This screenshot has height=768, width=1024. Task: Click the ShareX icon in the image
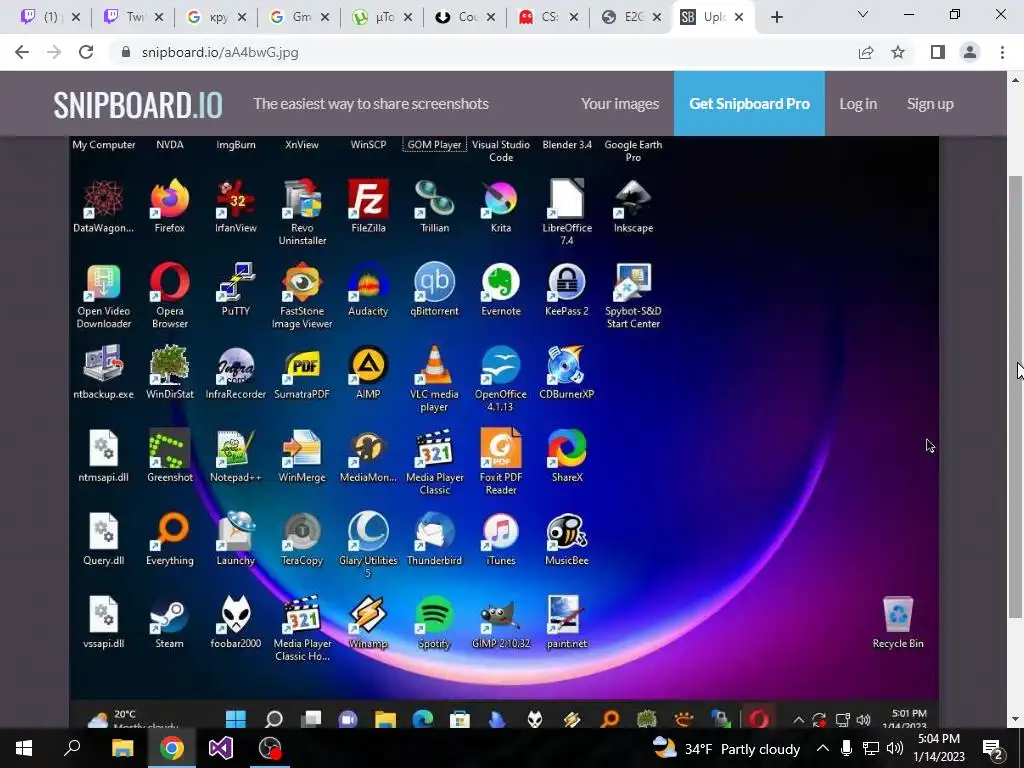pos(567,448)
